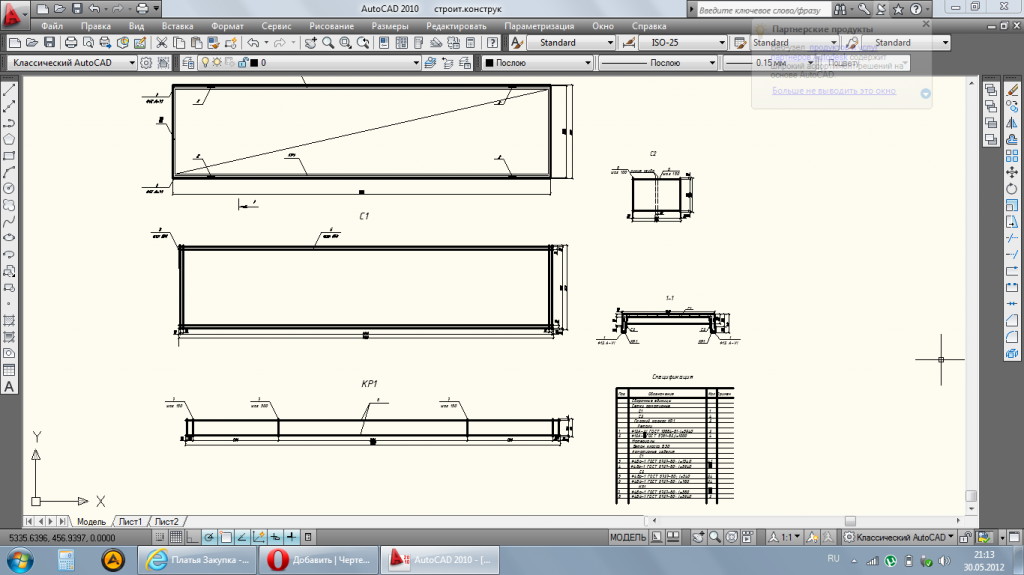
Task: Select the Table draw tool
Action: (9, 370)
